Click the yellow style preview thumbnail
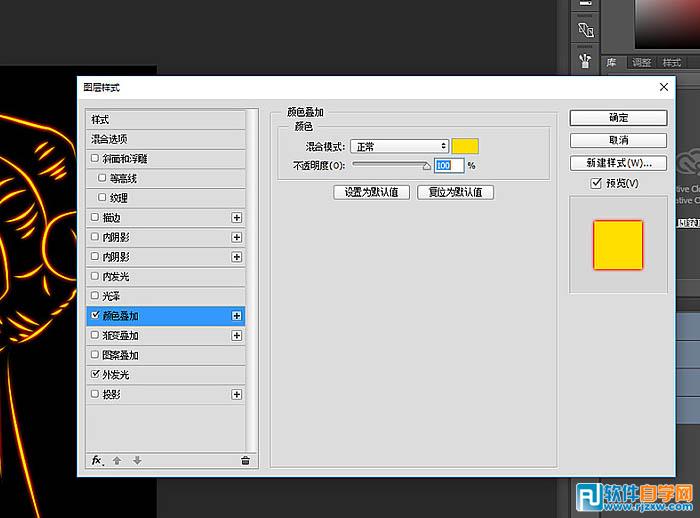Viewport: 700px width, 518px height. (x=618, y=245)
